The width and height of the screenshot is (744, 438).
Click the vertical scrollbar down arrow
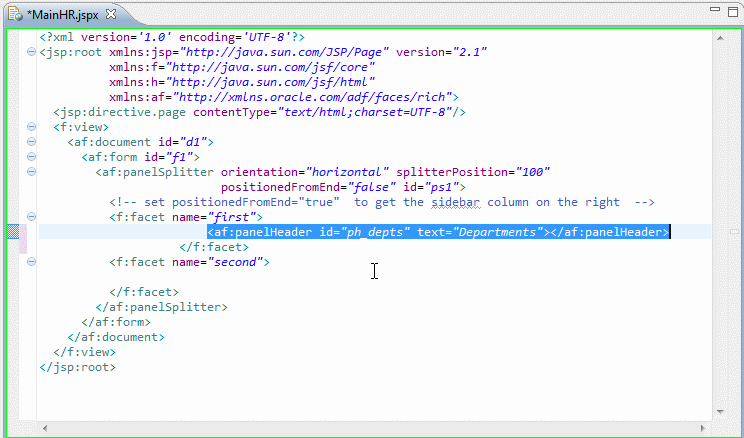point(720,411)
